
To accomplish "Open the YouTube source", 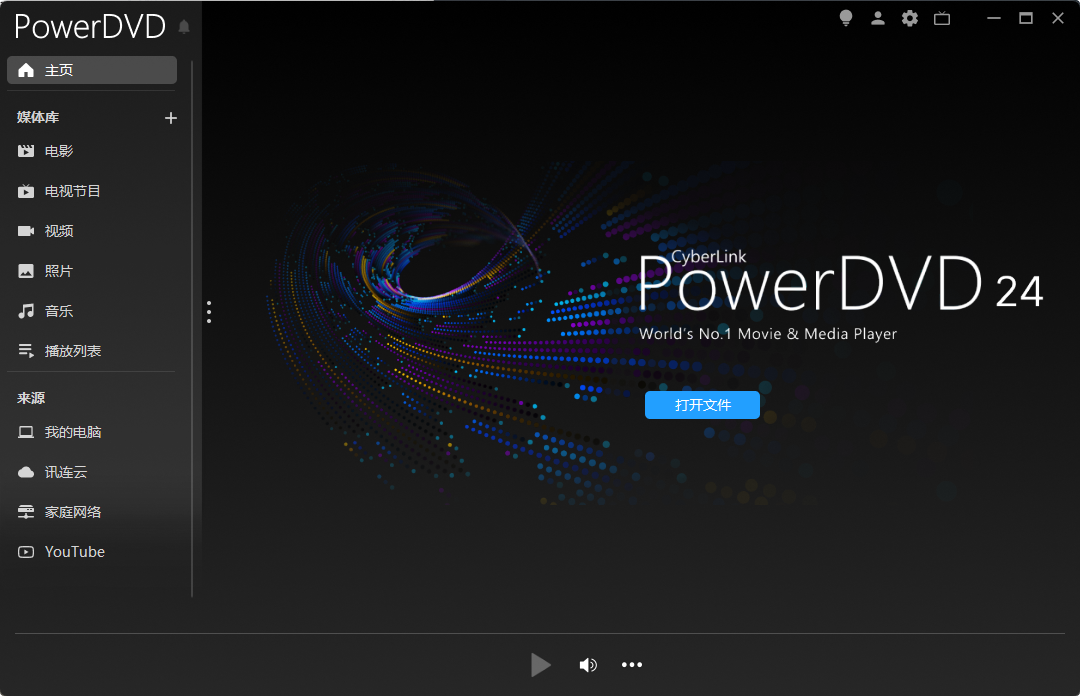I will pyautogui.click(x=74, y=551).
